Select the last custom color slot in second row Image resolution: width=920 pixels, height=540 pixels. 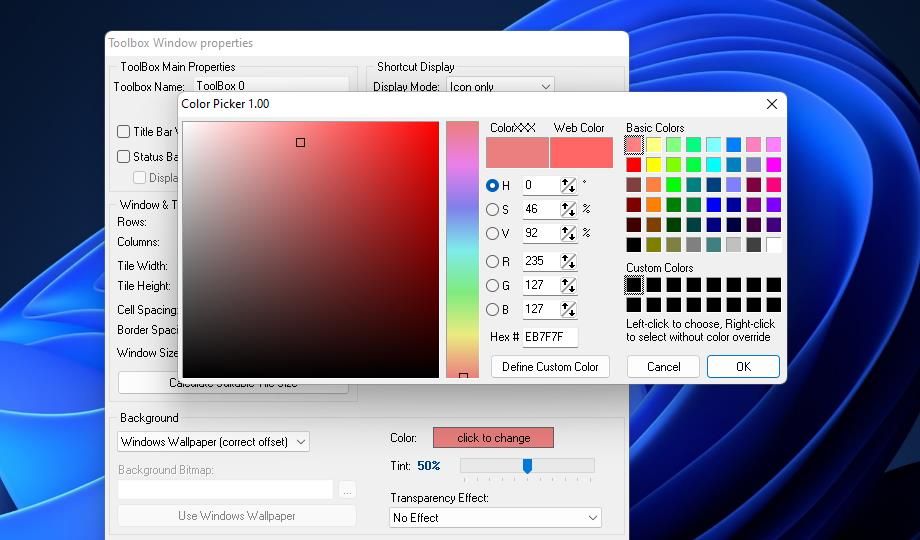point(773,305)
